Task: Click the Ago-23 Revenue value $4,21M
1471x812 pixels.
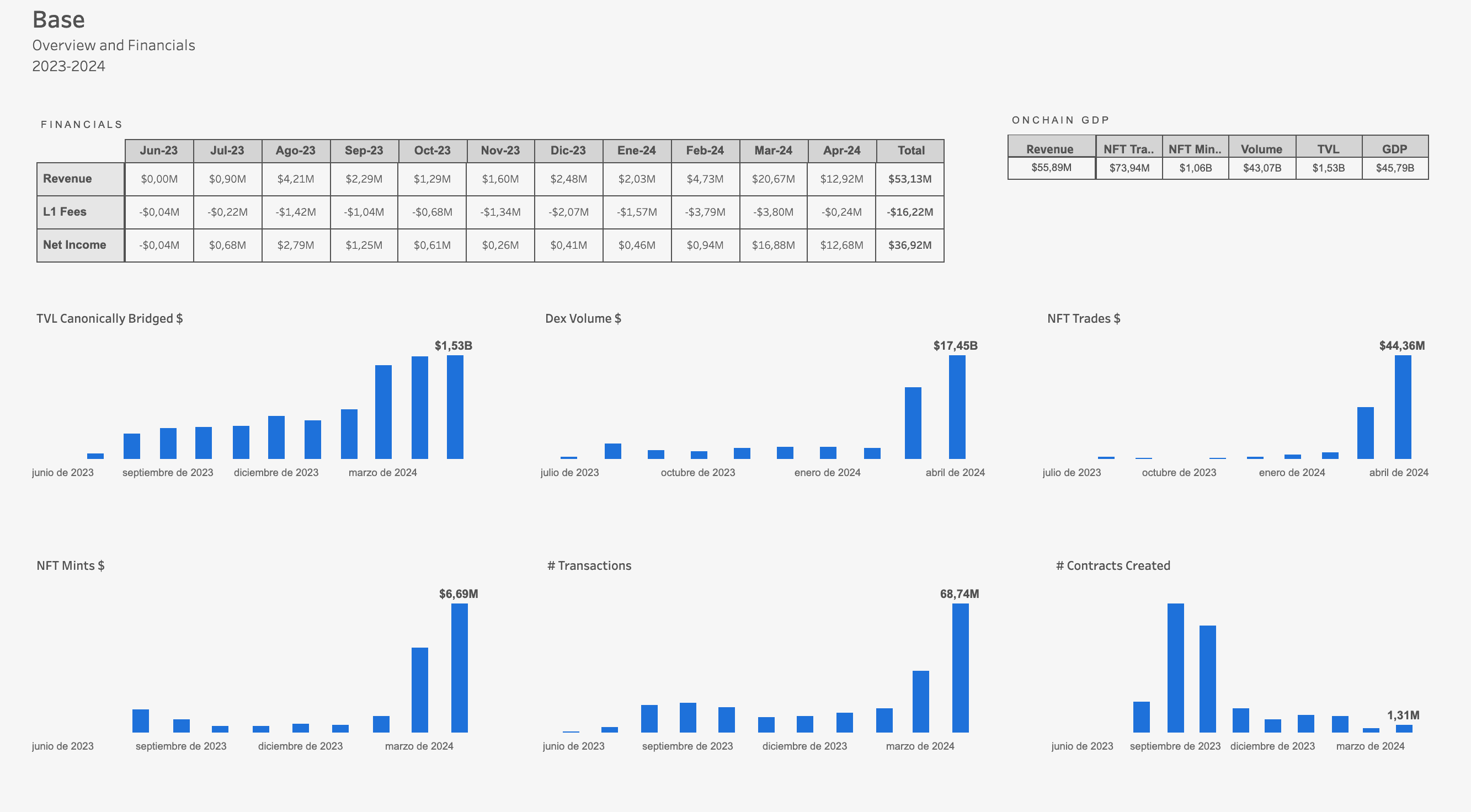Action: (x=295, y=179)
